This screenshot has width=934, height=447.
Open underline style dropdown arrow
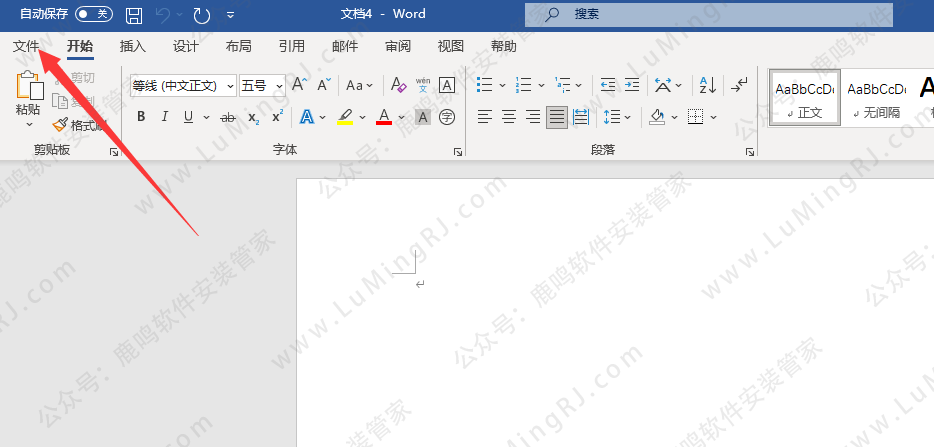point(206,117)
